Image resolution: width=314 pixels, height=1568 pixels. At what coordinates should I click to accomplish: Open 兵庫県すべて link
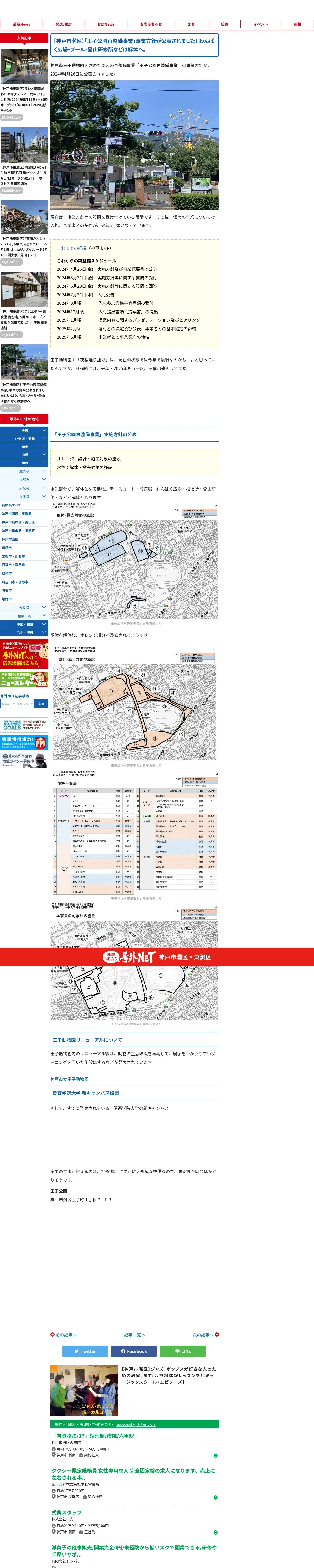[11, 505]
